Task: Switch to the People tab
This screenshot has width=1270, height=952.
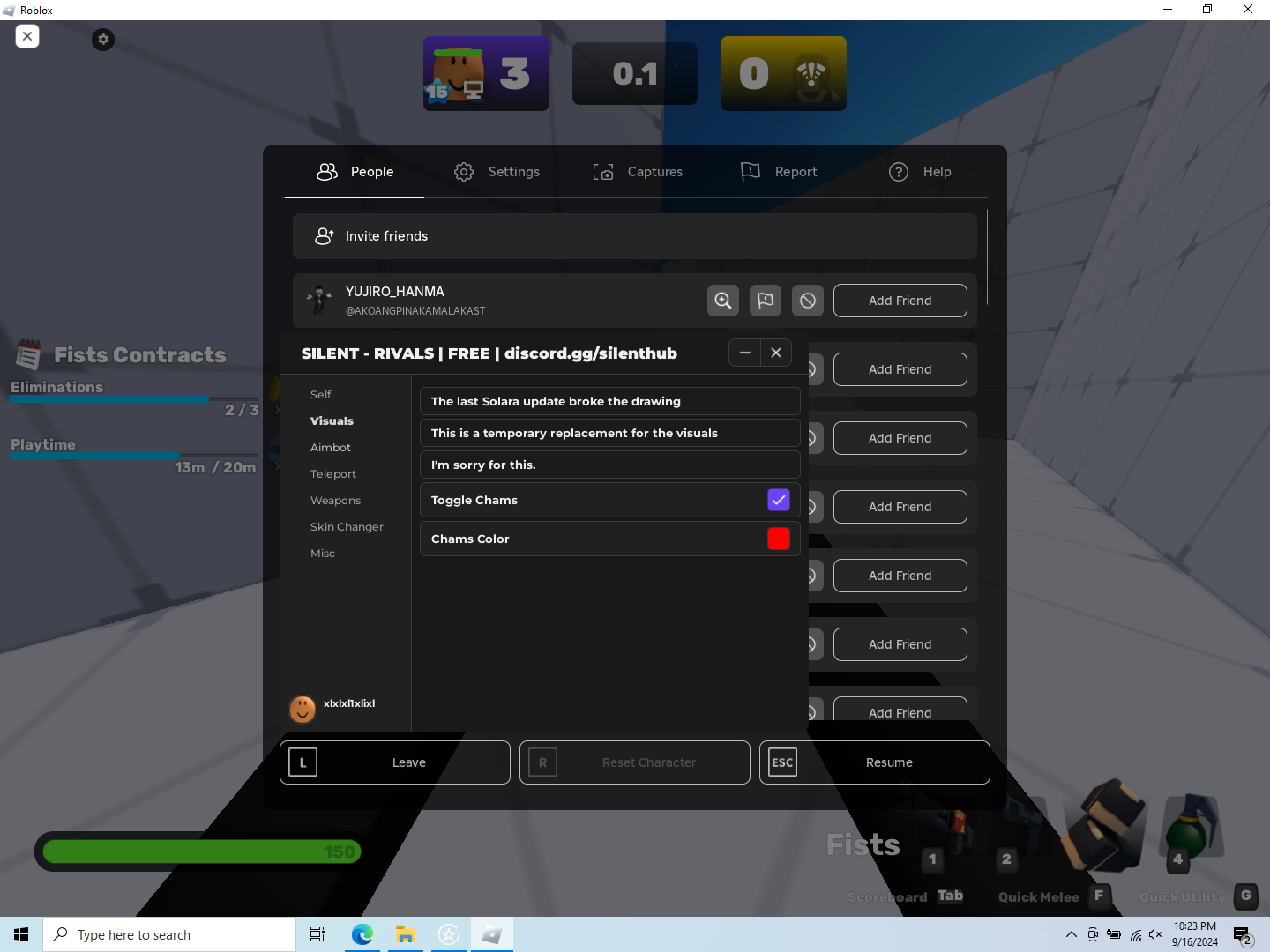Action: 355,172
